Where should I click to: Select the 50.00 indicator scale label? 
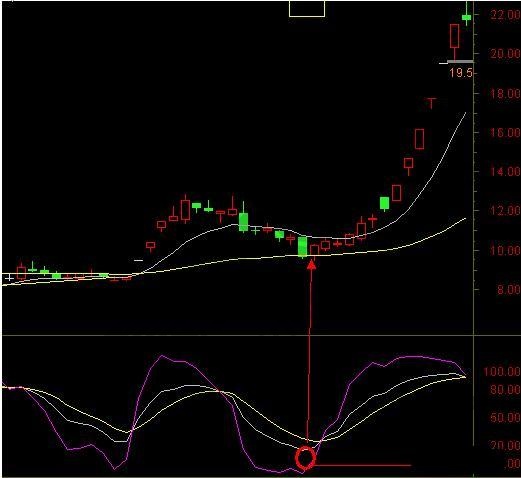click(x=505, y=417)
